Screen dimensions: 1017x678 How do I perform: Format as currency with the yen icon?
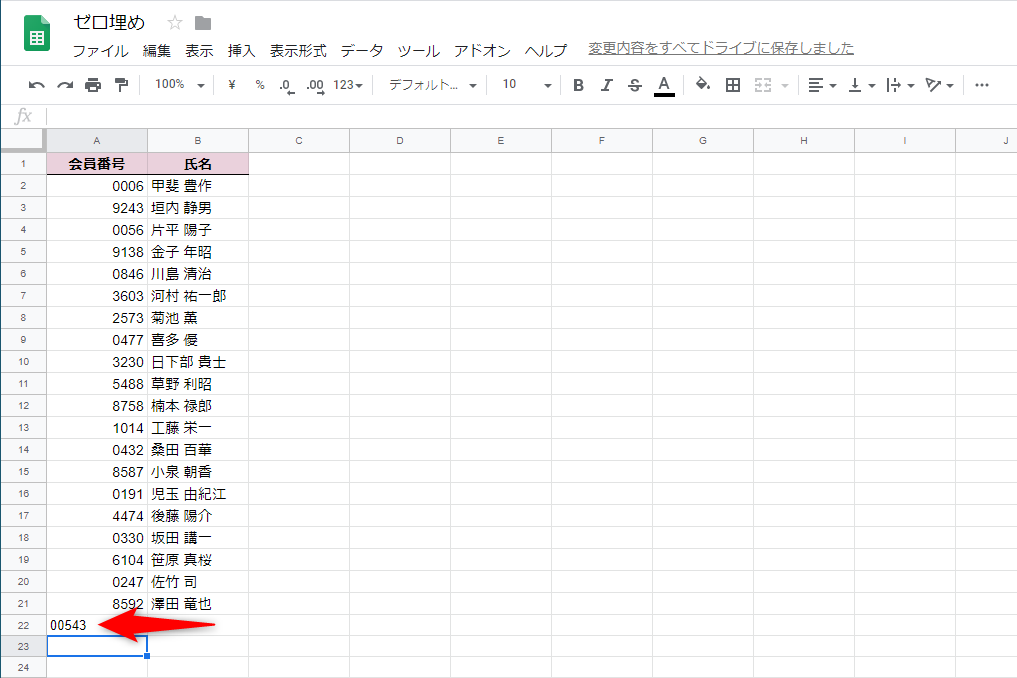coord(232,85)
